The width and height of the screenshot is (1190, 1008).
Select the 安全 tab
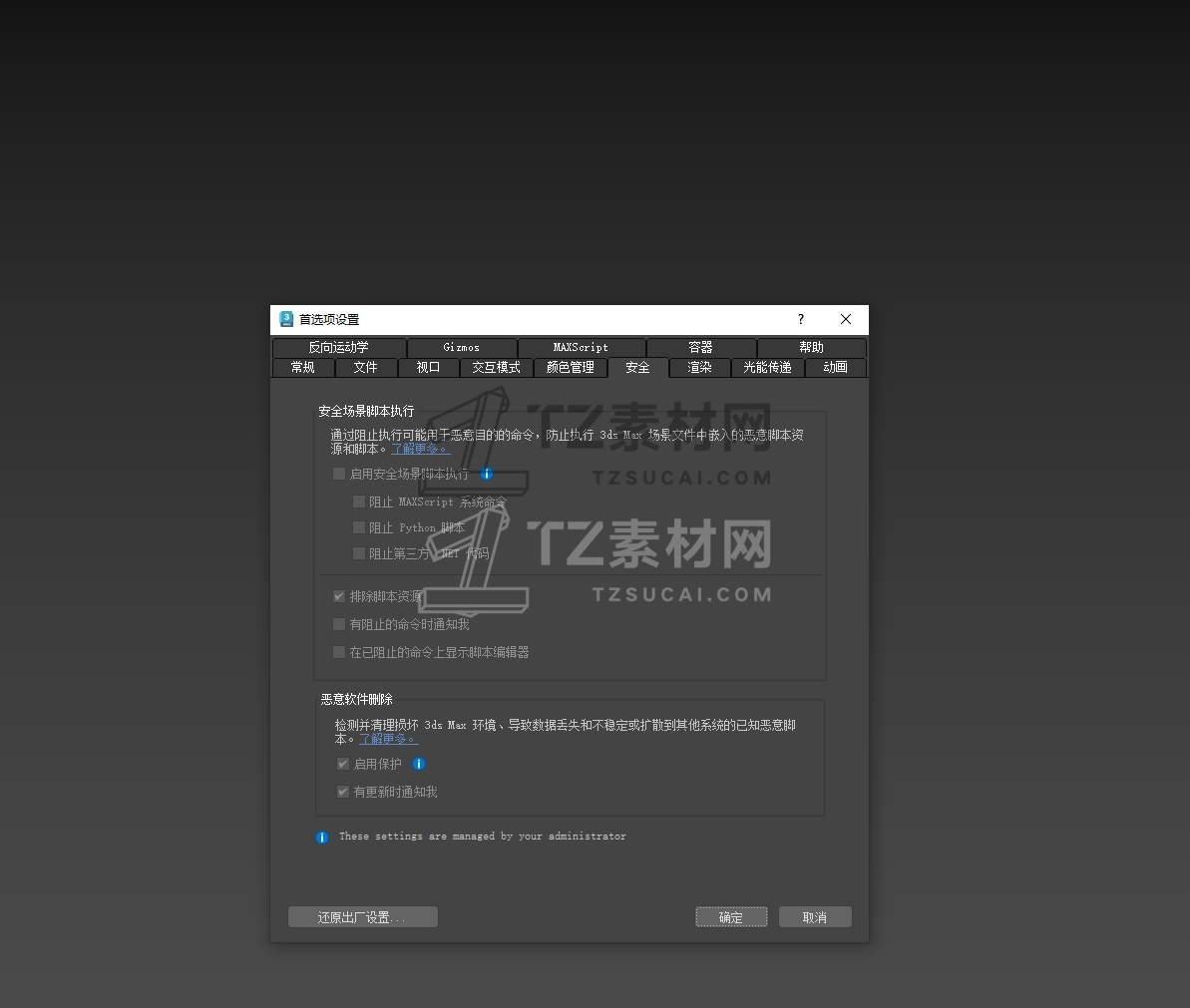coord(637,367)
